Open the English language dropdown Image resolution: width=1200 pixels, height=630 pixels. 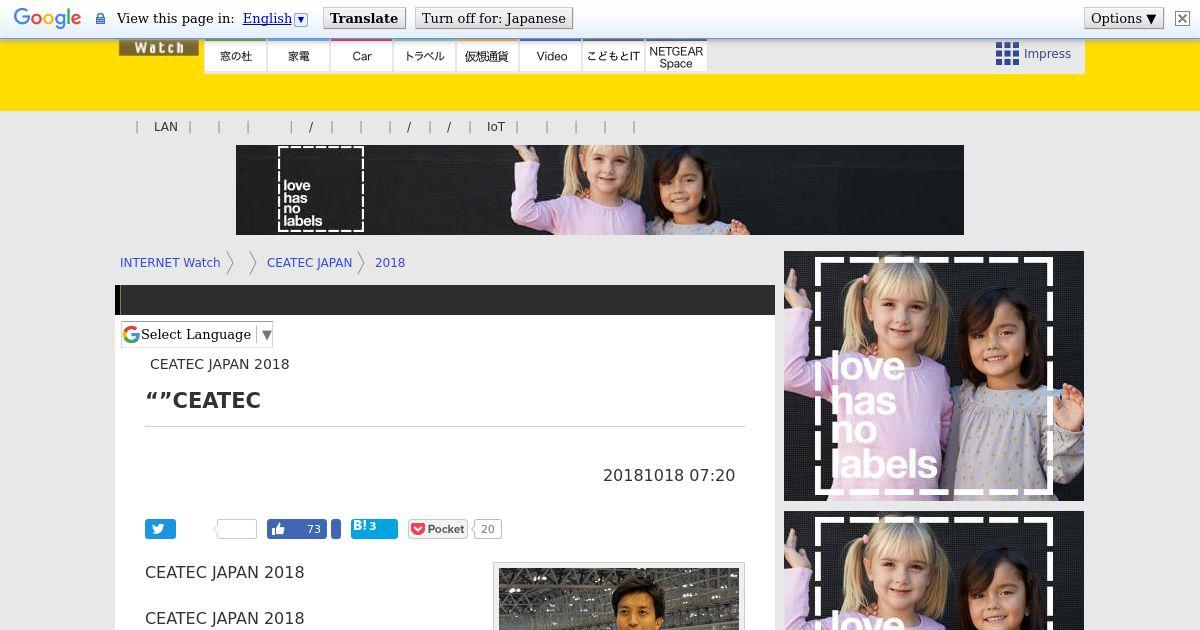275,18
